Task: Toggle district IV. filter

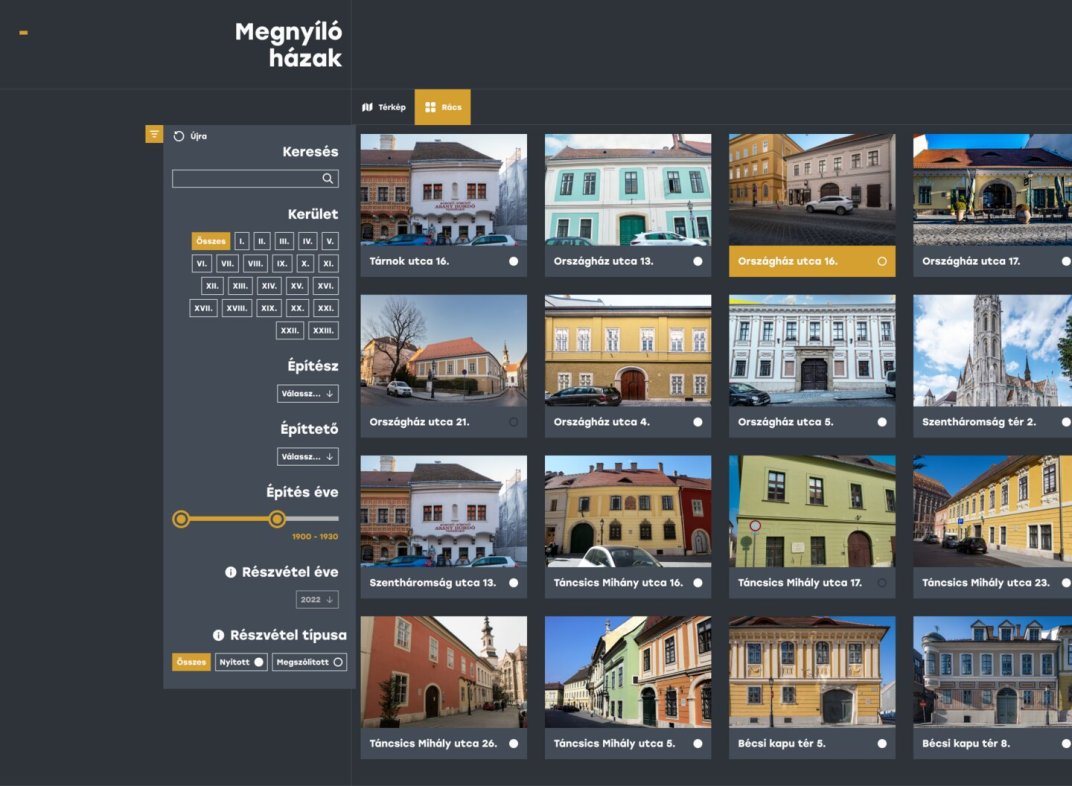Action: (308, 241)
